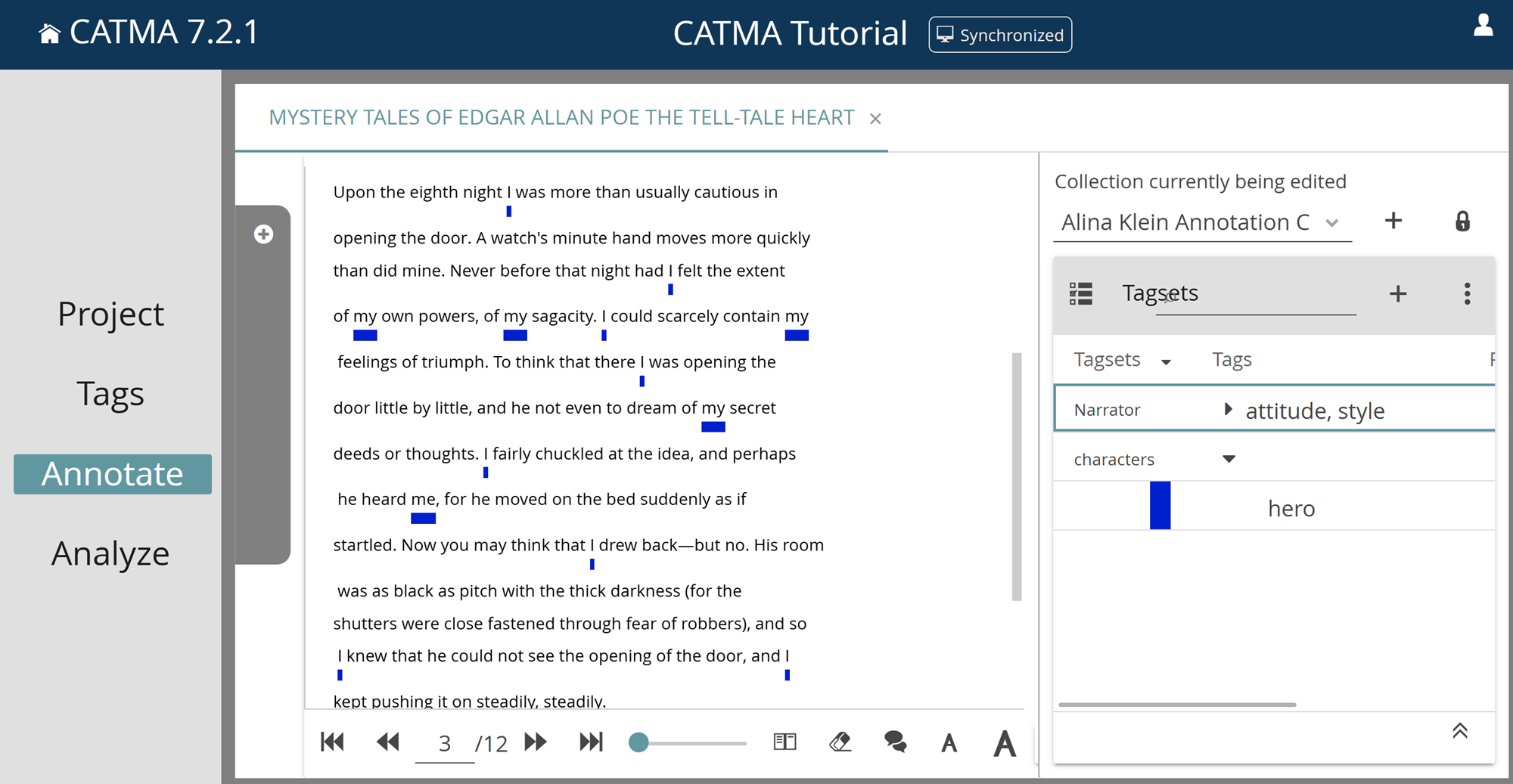Open the Tagsets more options menu
Image resolution: width=1513 pixels, height=784 pixels.
pos(1467,293)
